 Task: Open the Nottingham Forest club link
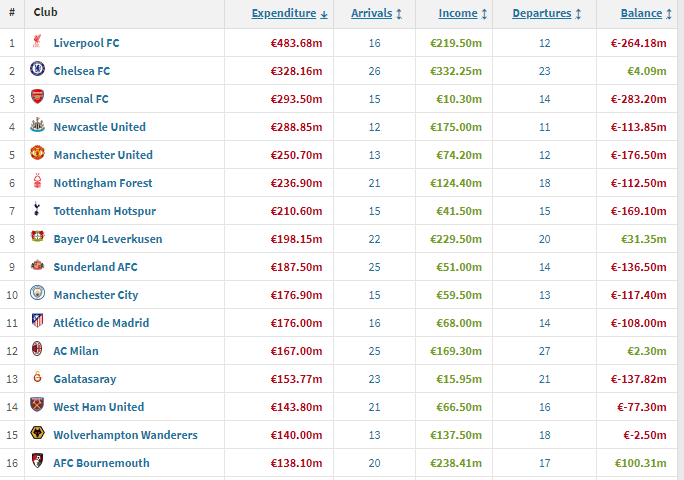pos(103,183)
